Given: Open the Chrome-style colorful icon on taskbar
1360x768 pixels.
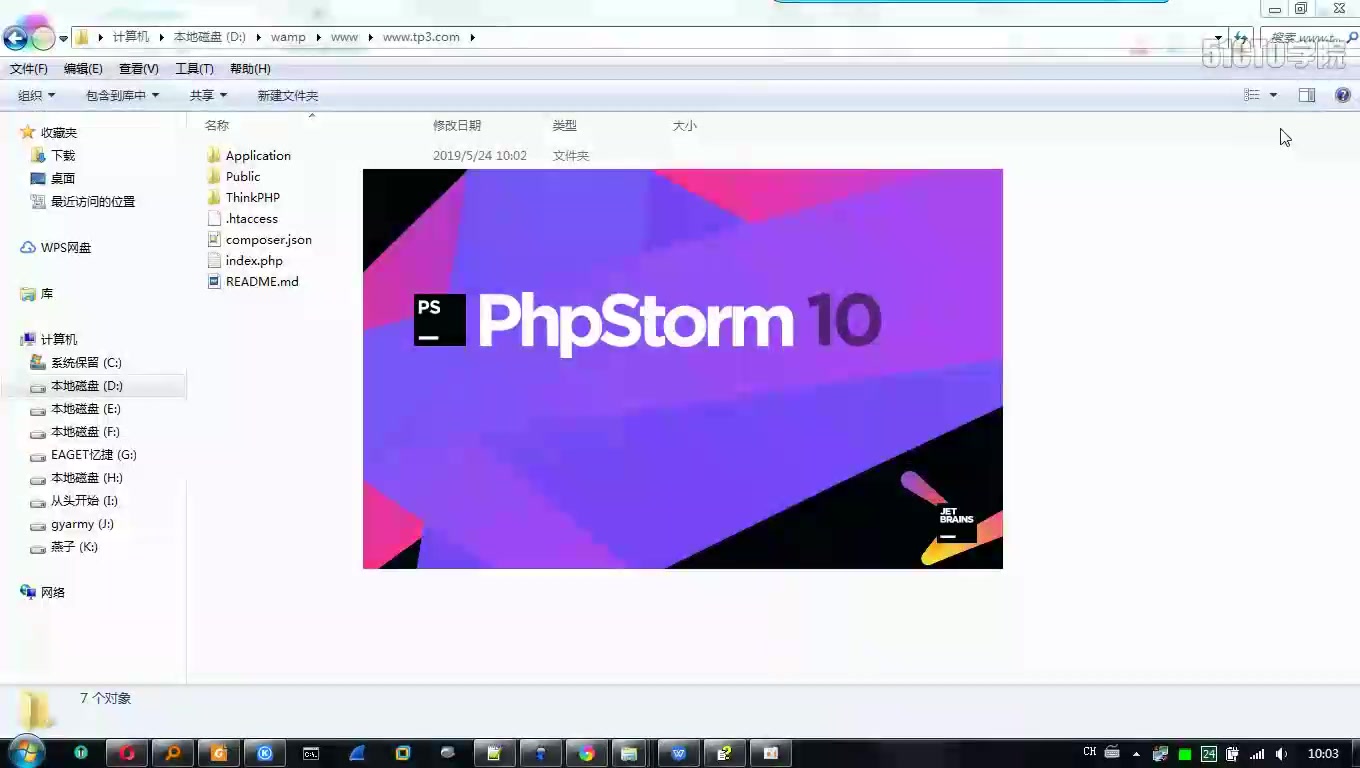Looking at the screenshot, I should click(587, 753).
